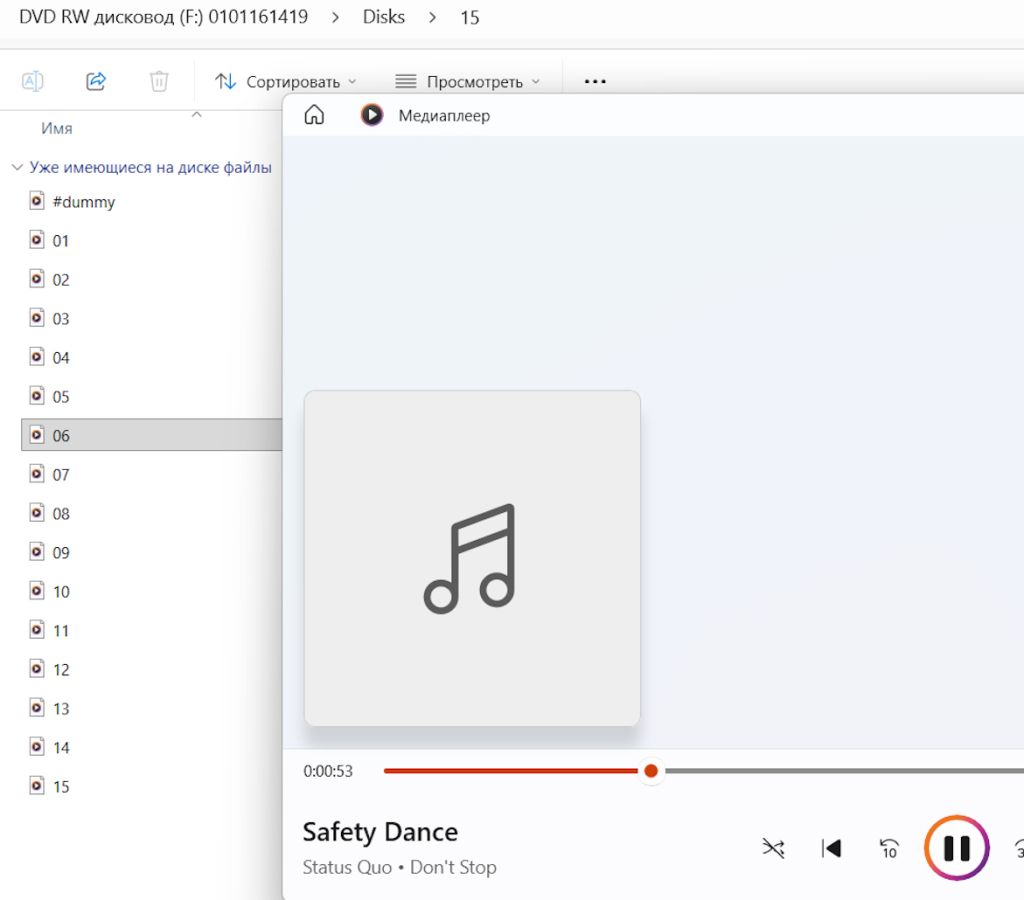Screen dimensions: 1024x900
Task: Click the album art music note thumbnail
Action: (472, 558)
